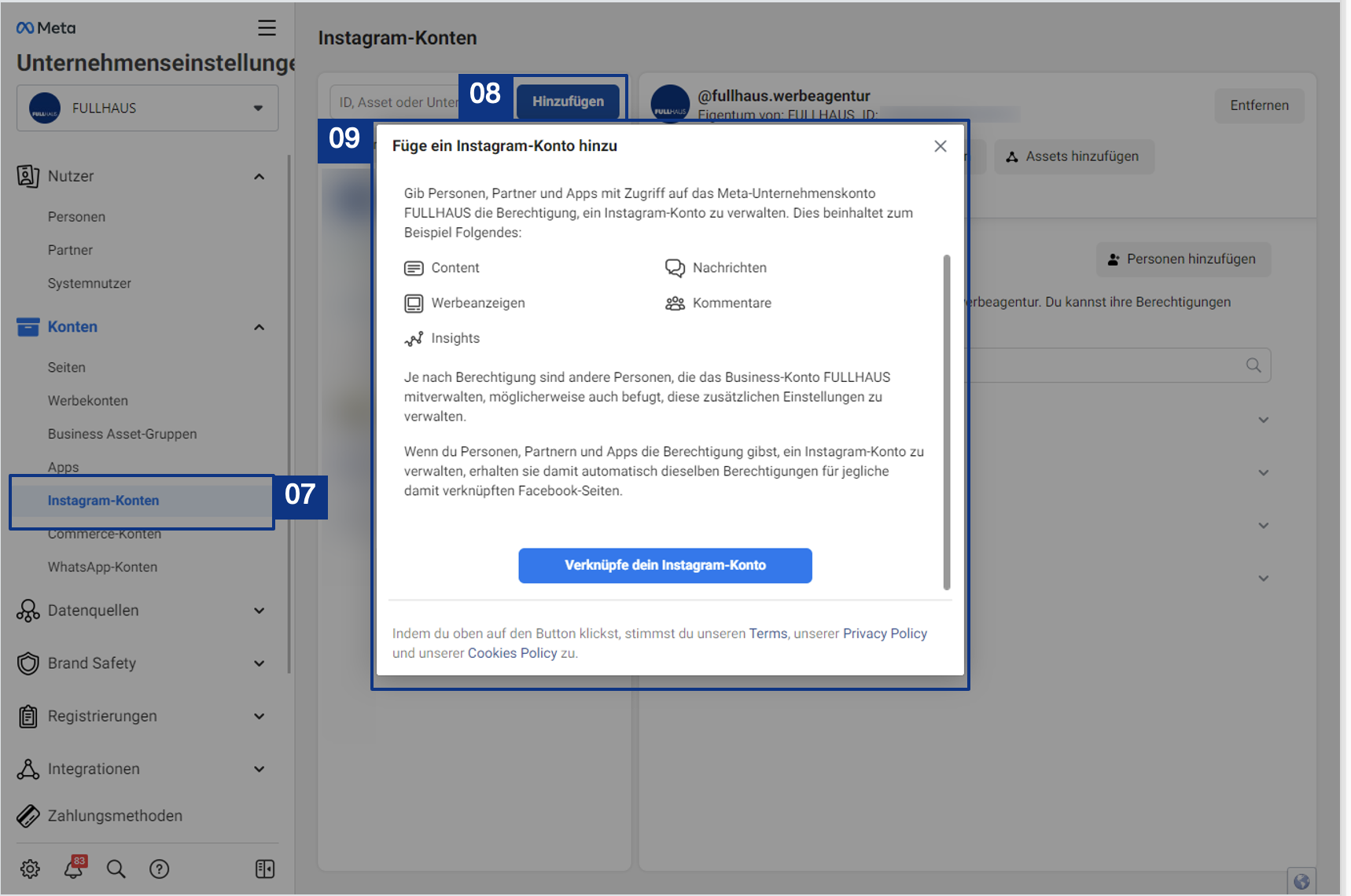Viewport: 1351px width, 896px height.
Task: Open notifications bell with red badge
Action: 74,868
